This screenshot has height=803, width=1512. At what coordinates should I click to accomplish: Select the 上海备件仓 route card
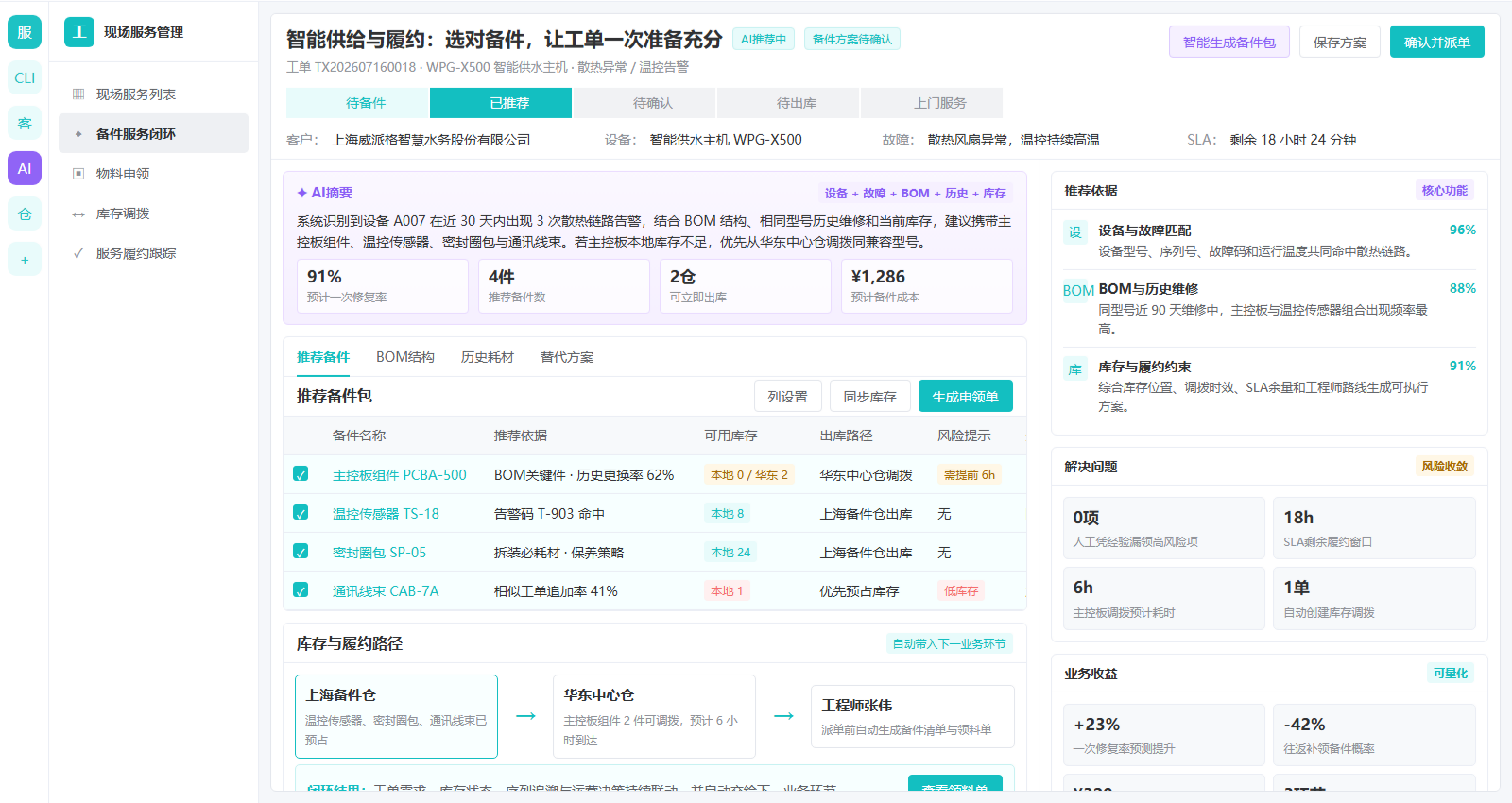click(396, 716)
